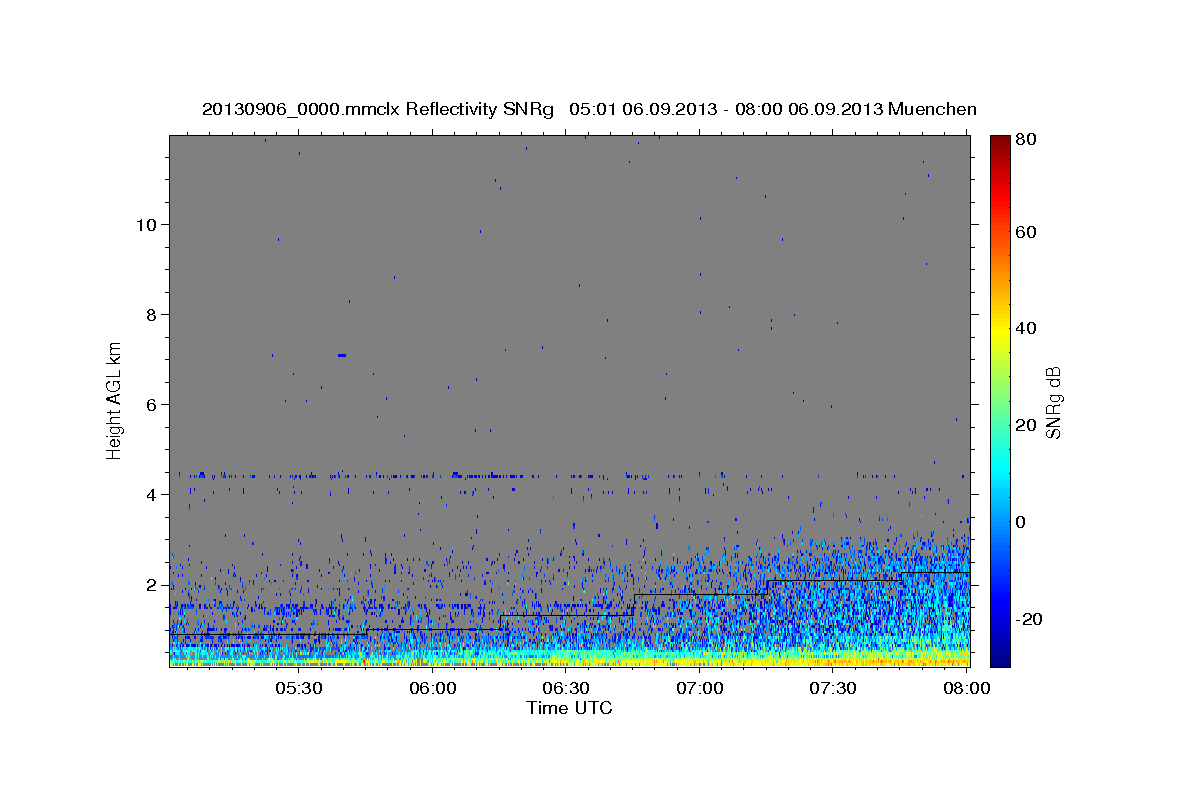The width and height of the screenshot is (1200, 800).
Task: Click the 08:00 time tick label
Action: [x=966, y=688]
